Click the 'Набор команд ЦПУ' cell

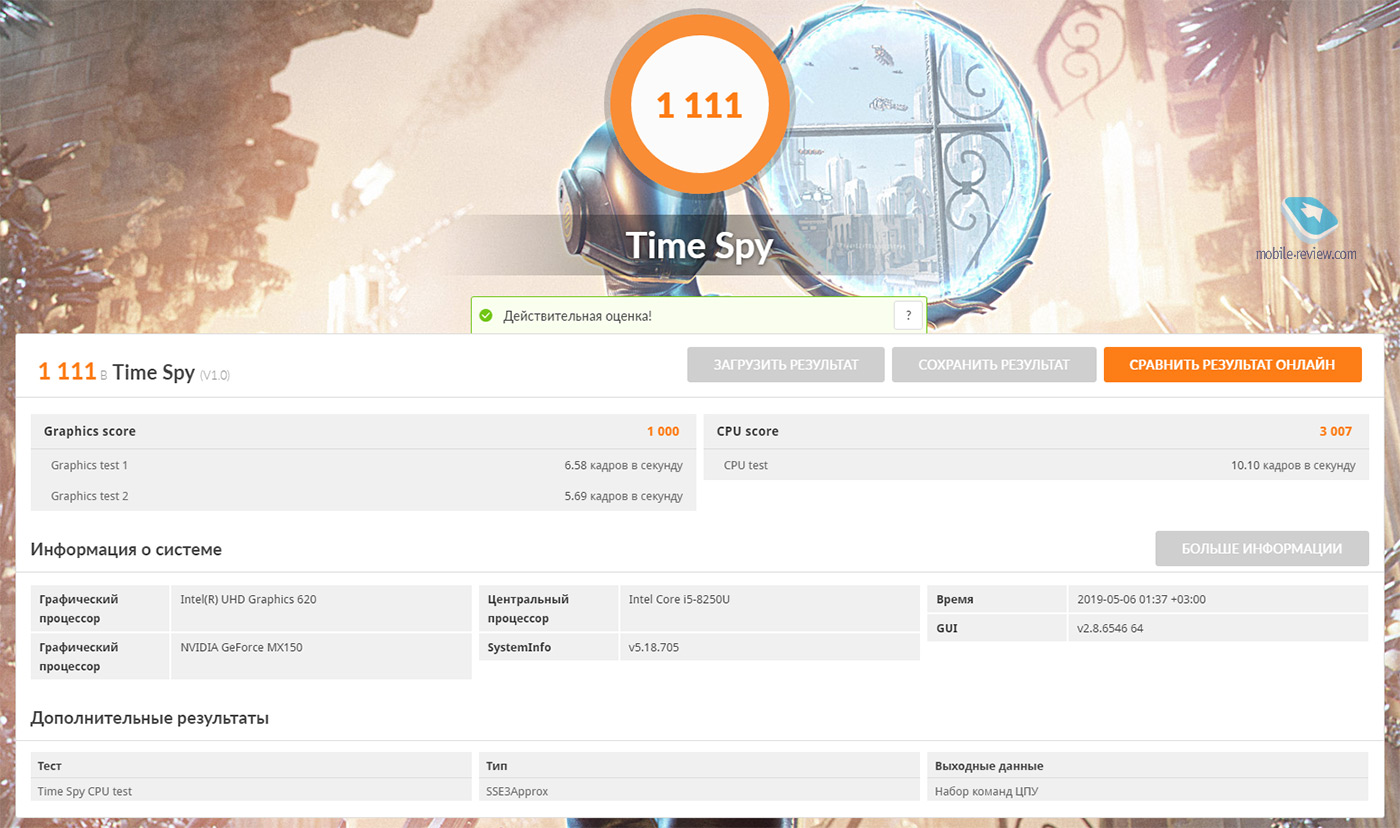point(1148,790)
